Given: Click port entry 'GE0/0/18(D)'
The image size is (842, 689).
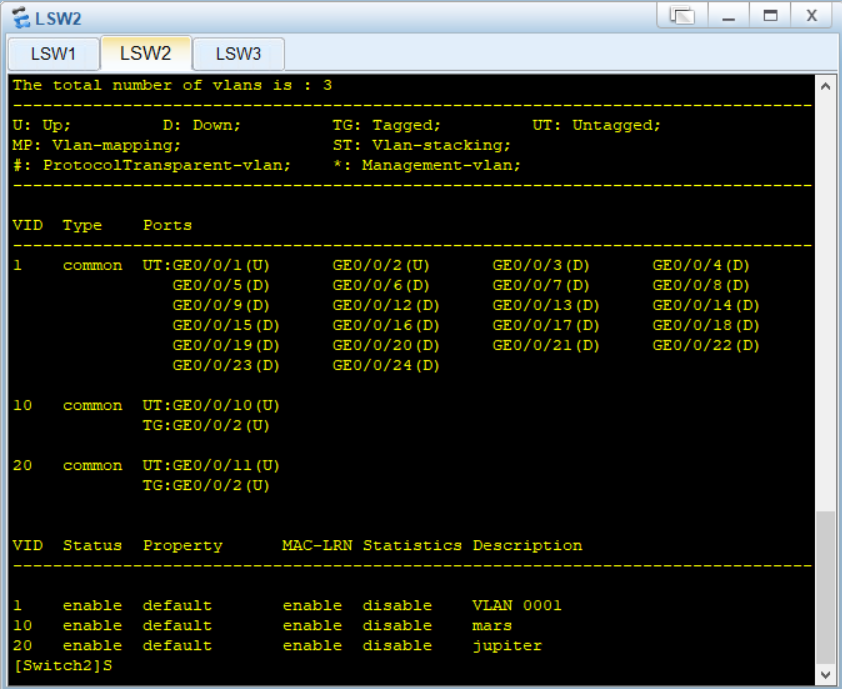Looking at the screenshot, I should tap(706, 325).
